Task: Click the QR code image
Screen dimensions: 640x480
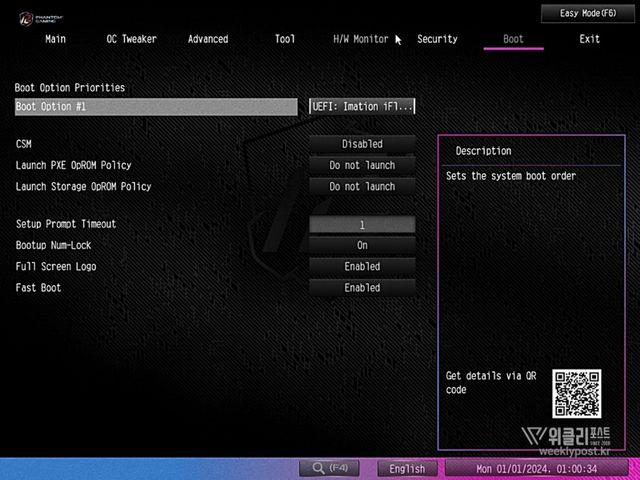Action: tap(576, 393)
